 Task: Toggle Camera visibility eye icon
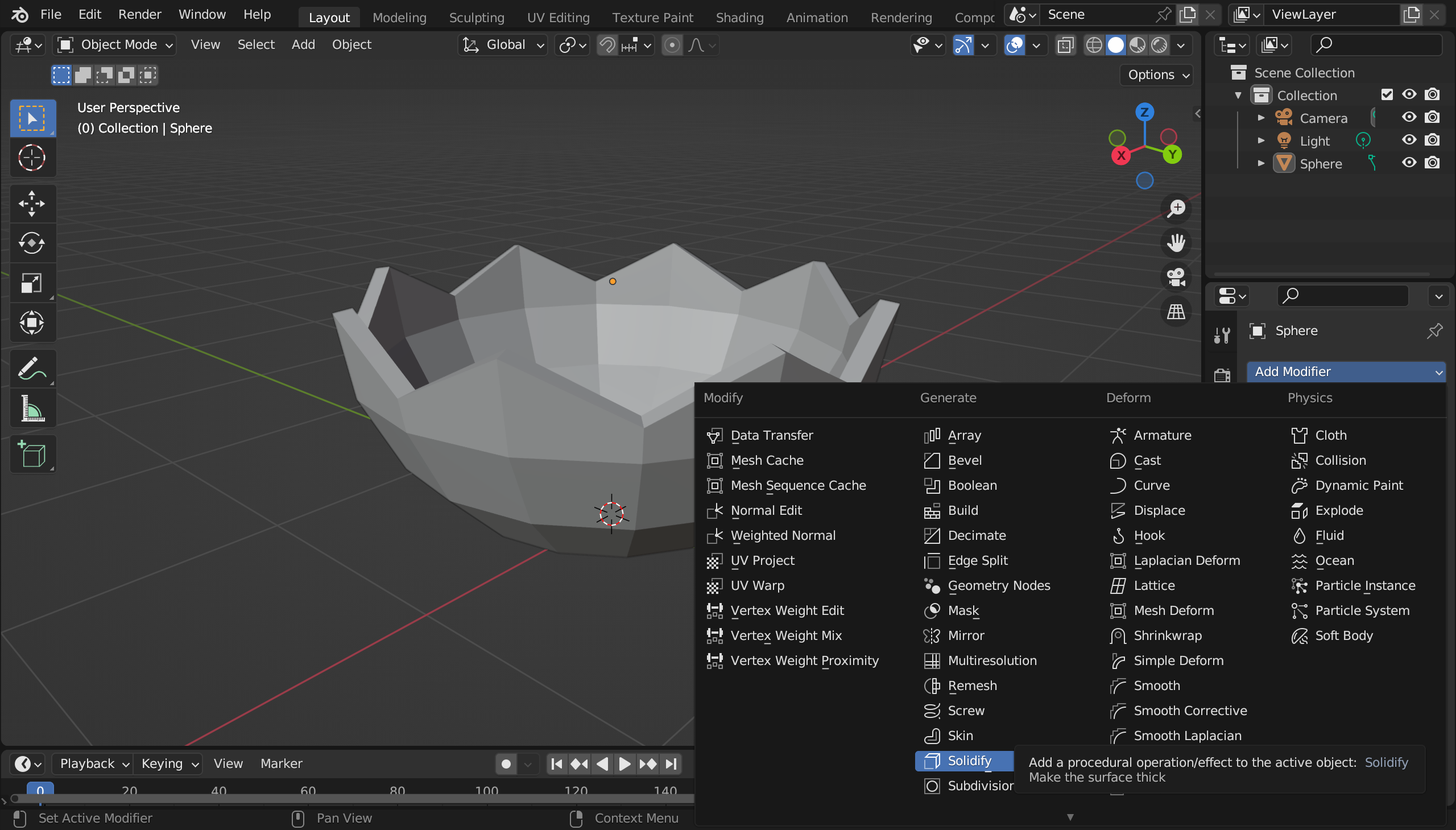pyautogui.click(x=1409, y=117)
